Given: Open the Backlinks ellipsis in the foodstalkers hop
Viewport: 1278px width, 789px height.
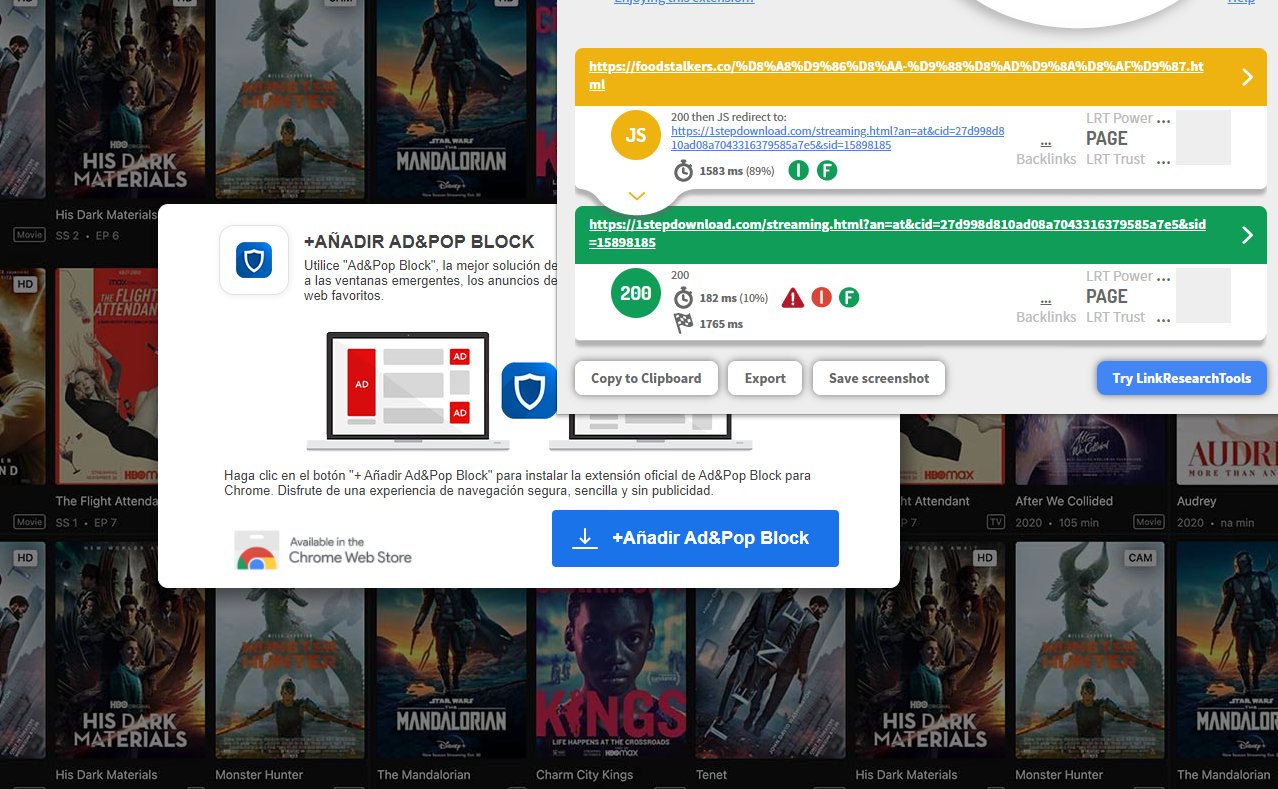Looking at the screenshot, I should coord(1046,142).
